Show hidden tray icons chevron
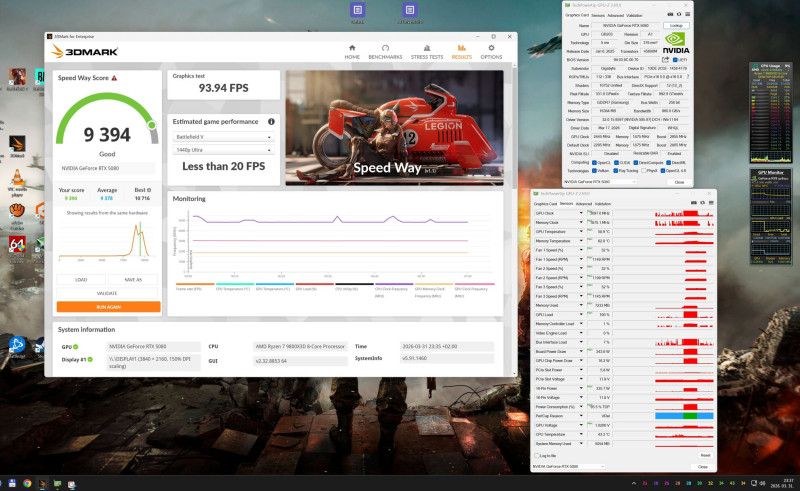The width and height of the screenshot is (800, 491). [x=634, y=483]
